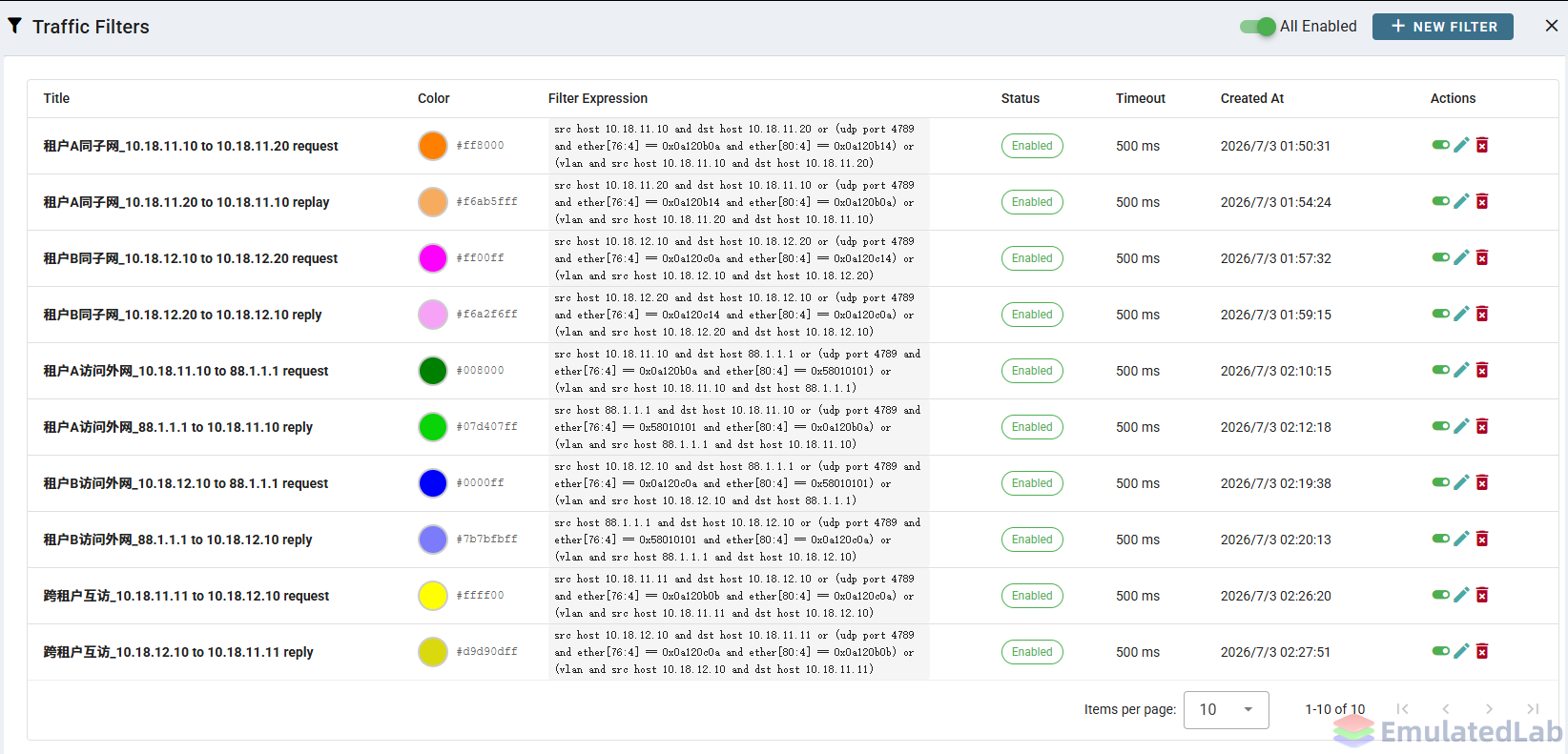Click the Traffic Filters funnel icon

pos(15,26)
